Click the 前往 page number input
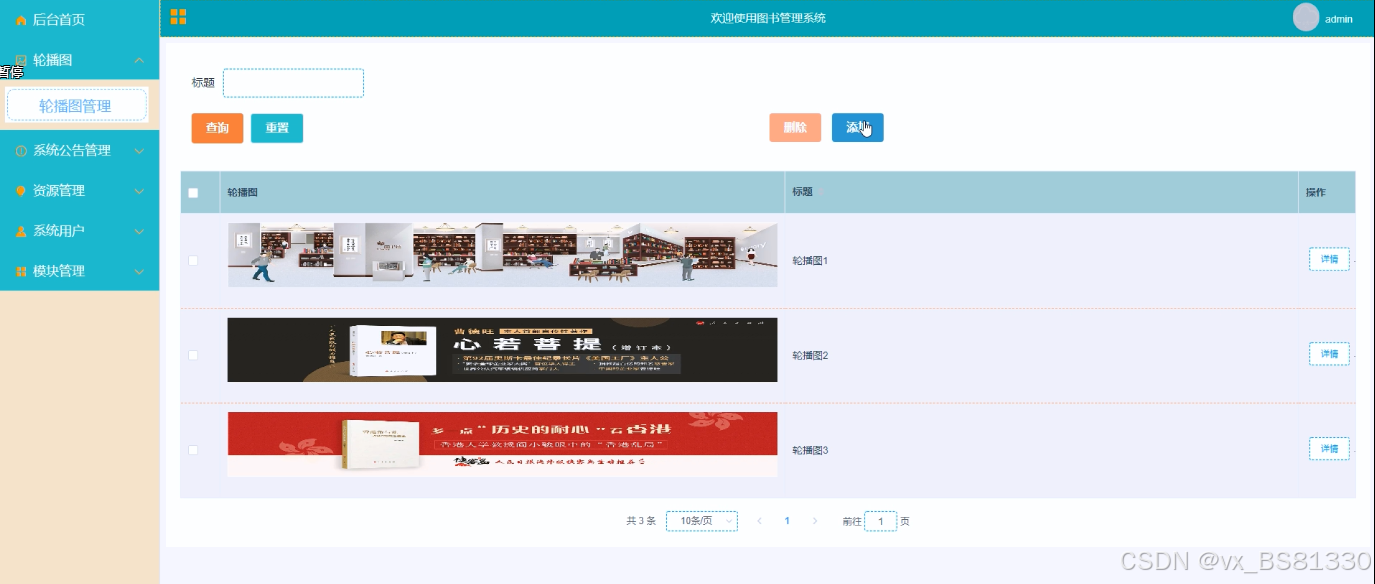1375x584 pixels. coord(880,521)
